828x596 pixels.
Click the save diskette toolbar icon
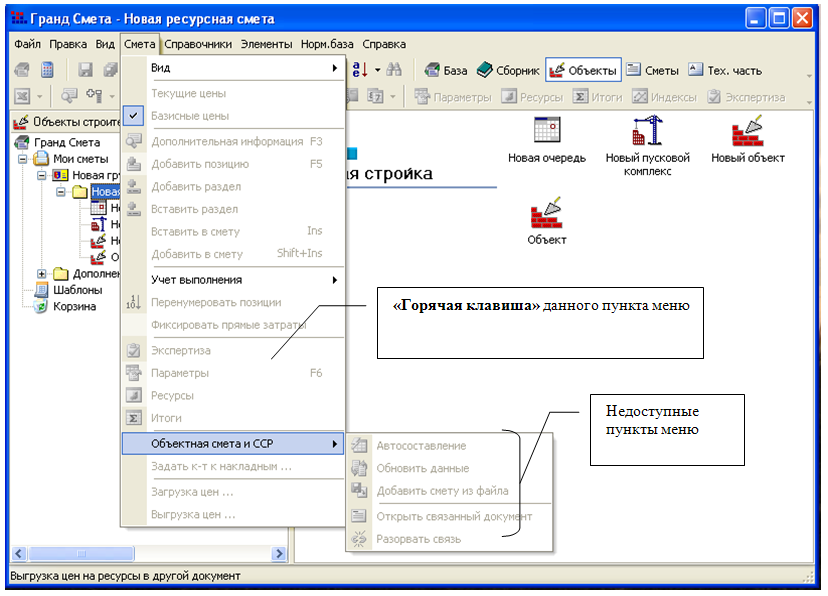(x=85, y=70)
